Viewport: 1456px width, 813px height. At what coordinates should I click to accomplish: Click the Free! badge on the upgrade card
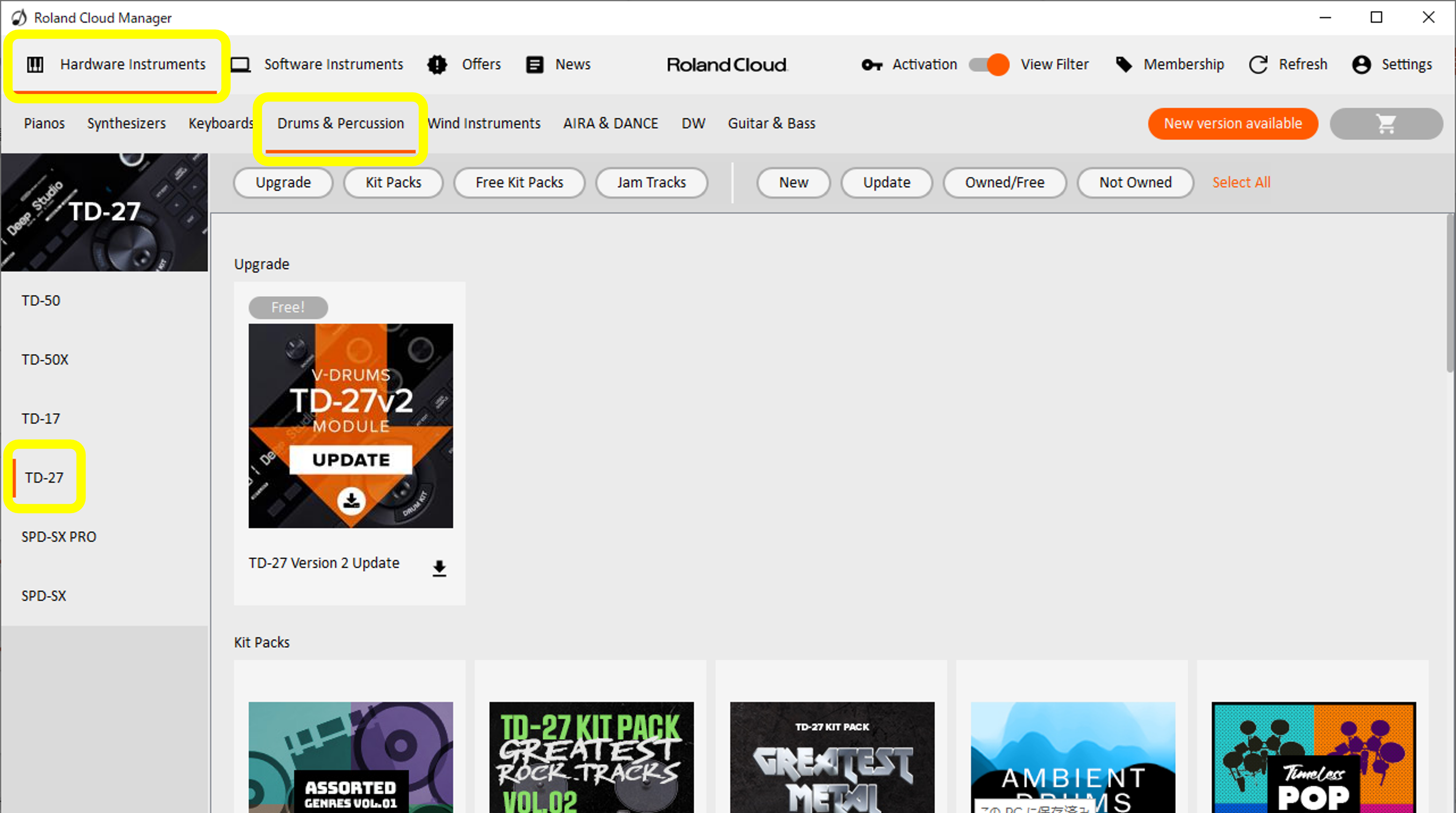click(x=288, y=307)
